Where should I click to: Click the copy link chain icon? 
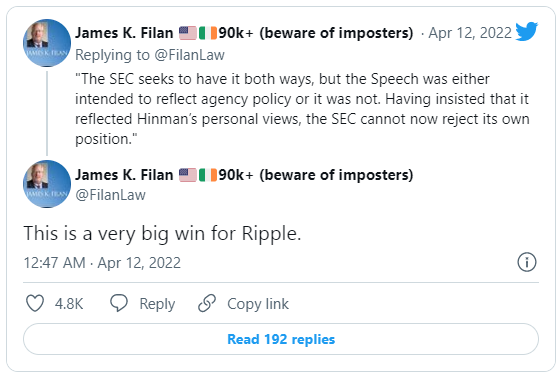(x=207, y=303)
